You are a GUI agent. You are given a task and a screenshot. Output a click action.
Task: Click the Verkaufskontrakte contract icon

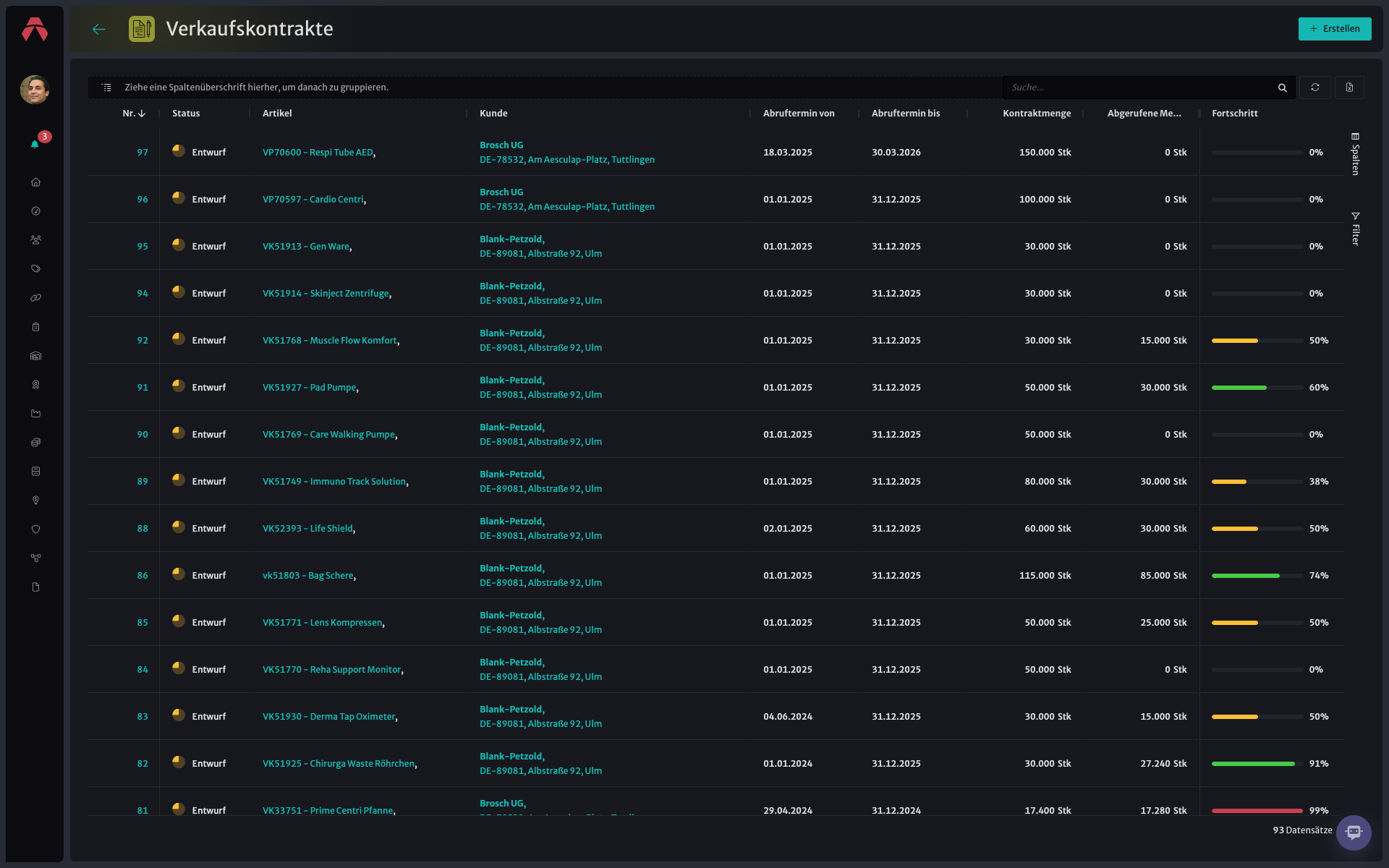pyautogui.click(x=142, y=29)
